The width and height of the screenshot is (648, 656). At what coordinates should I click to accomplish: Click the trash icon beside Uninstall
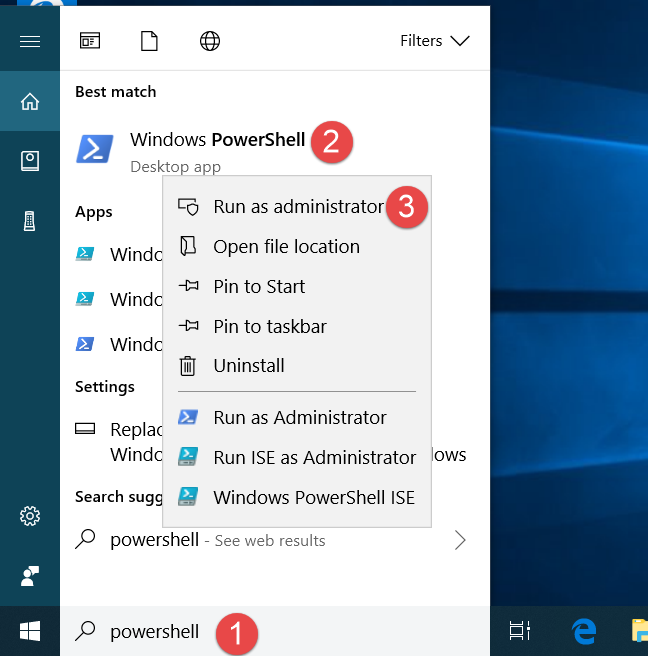[x=187, y=366]
